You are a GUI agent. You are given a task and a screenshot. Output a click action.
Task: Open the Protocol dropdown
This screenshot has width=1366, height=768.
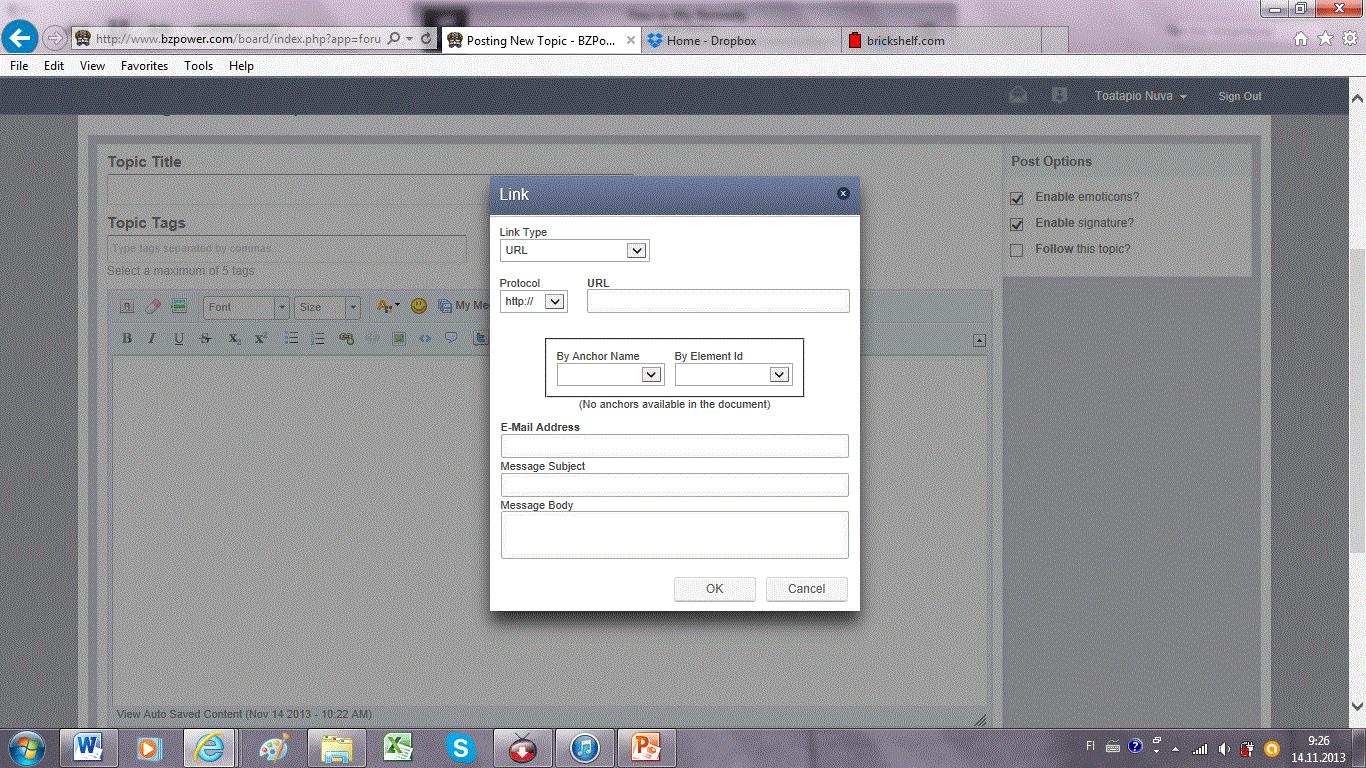[533, 301]
